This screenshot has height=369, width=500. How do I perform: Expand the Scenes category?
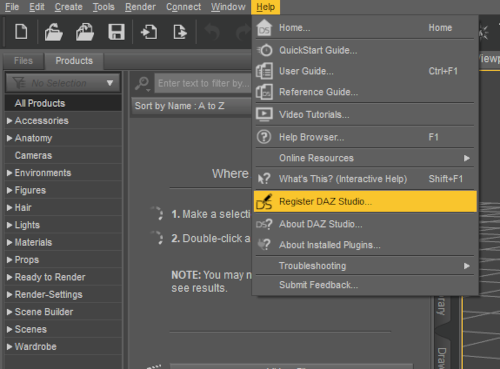pos(9,329)
